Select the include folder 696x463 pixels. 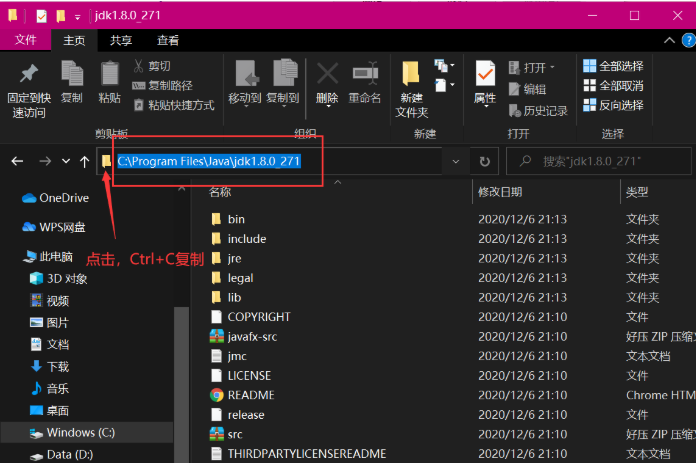click(x=239, y=239)
